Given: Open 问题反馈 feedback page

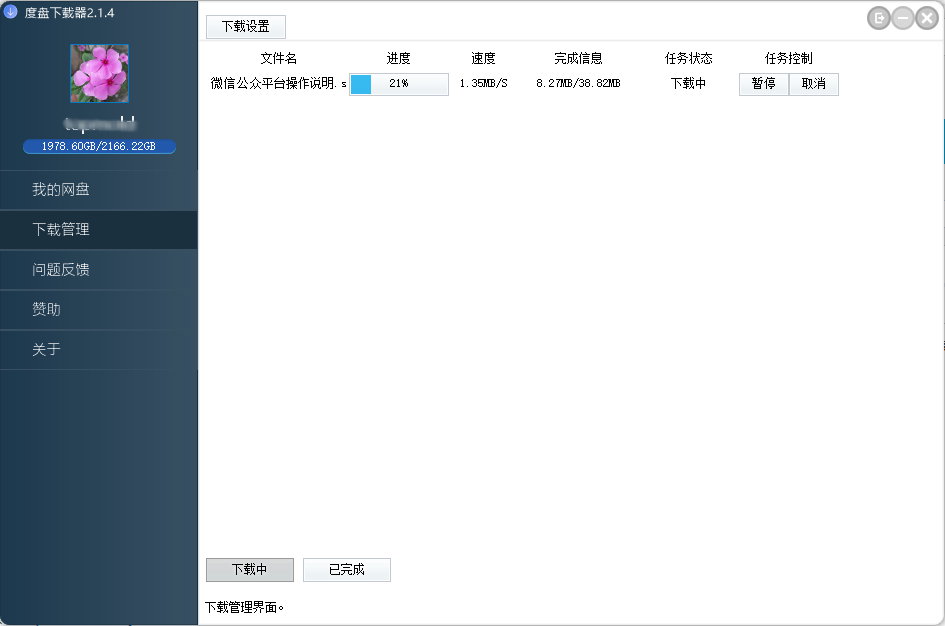Looking at the screenshot, I should [99, 269].
